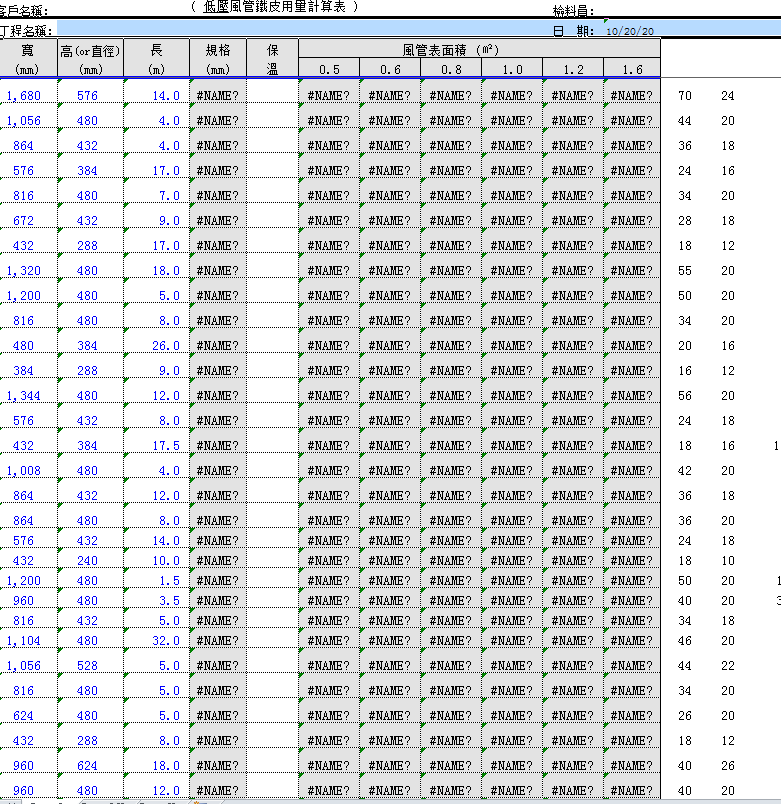Click the length cell 1.5
The image size is (781, 804).
[x=156, y=577]
